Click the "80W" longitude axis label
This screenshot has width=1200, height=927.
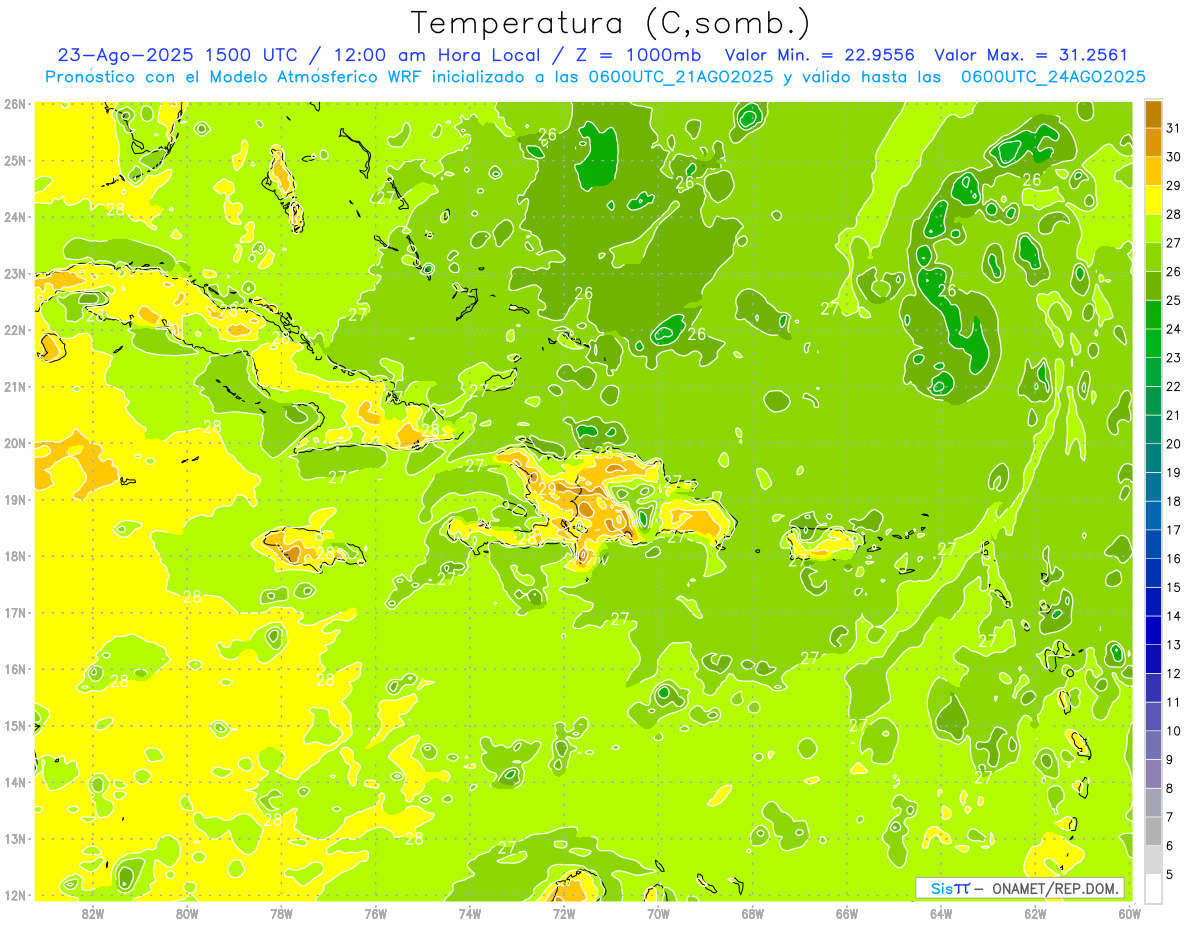click(187, 913)
